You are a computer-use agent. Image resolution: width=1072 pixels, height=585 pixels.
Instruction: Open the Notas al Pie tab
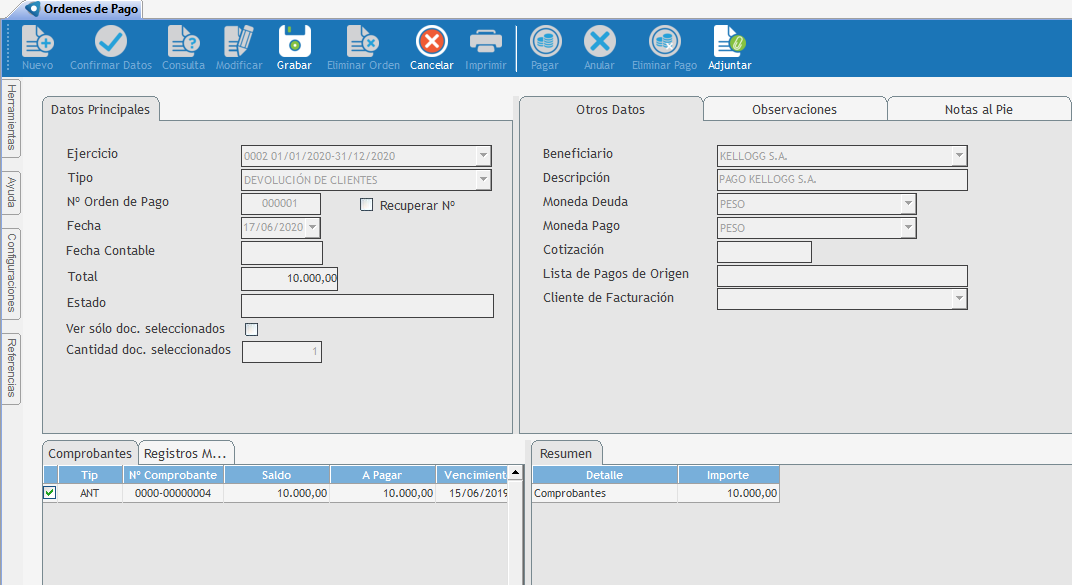[978, 109]
